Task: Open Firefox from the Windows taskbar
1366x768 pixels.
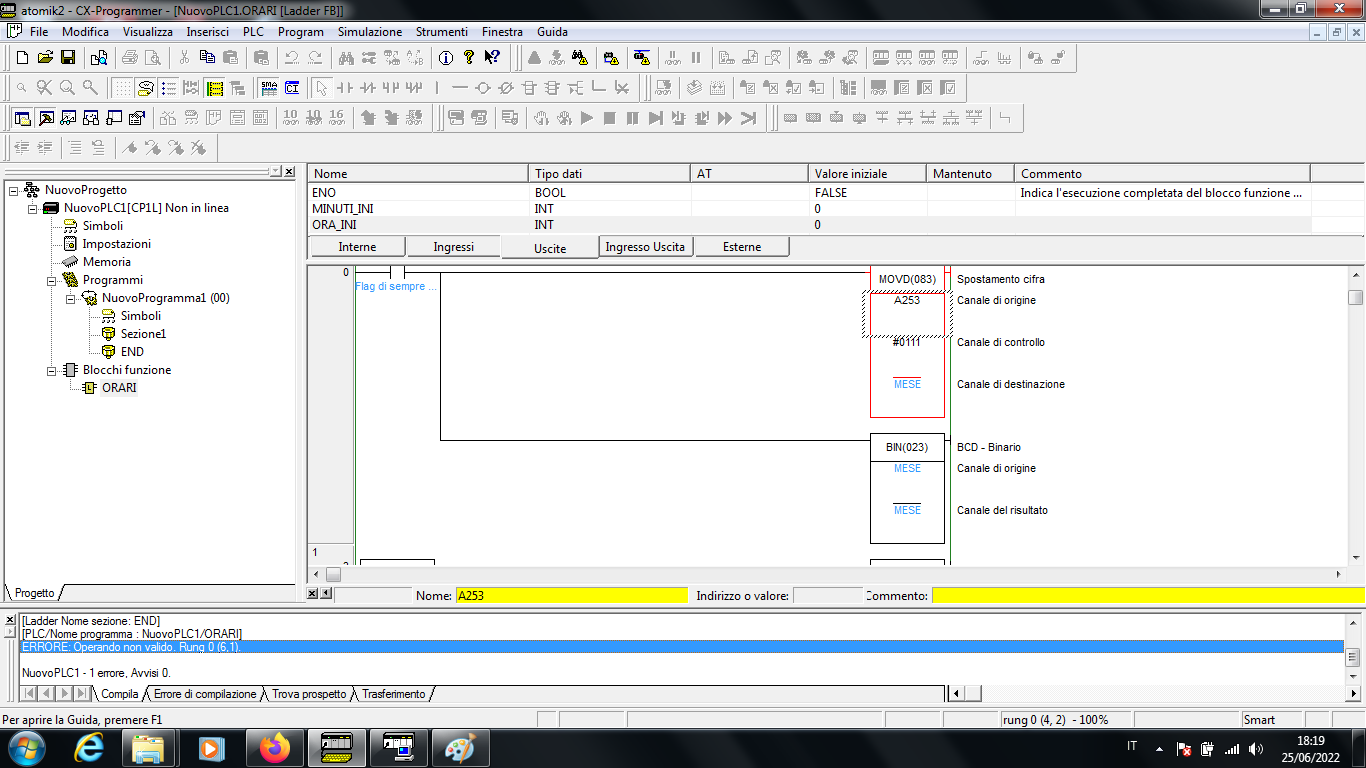Action: [x=273, y=747]
